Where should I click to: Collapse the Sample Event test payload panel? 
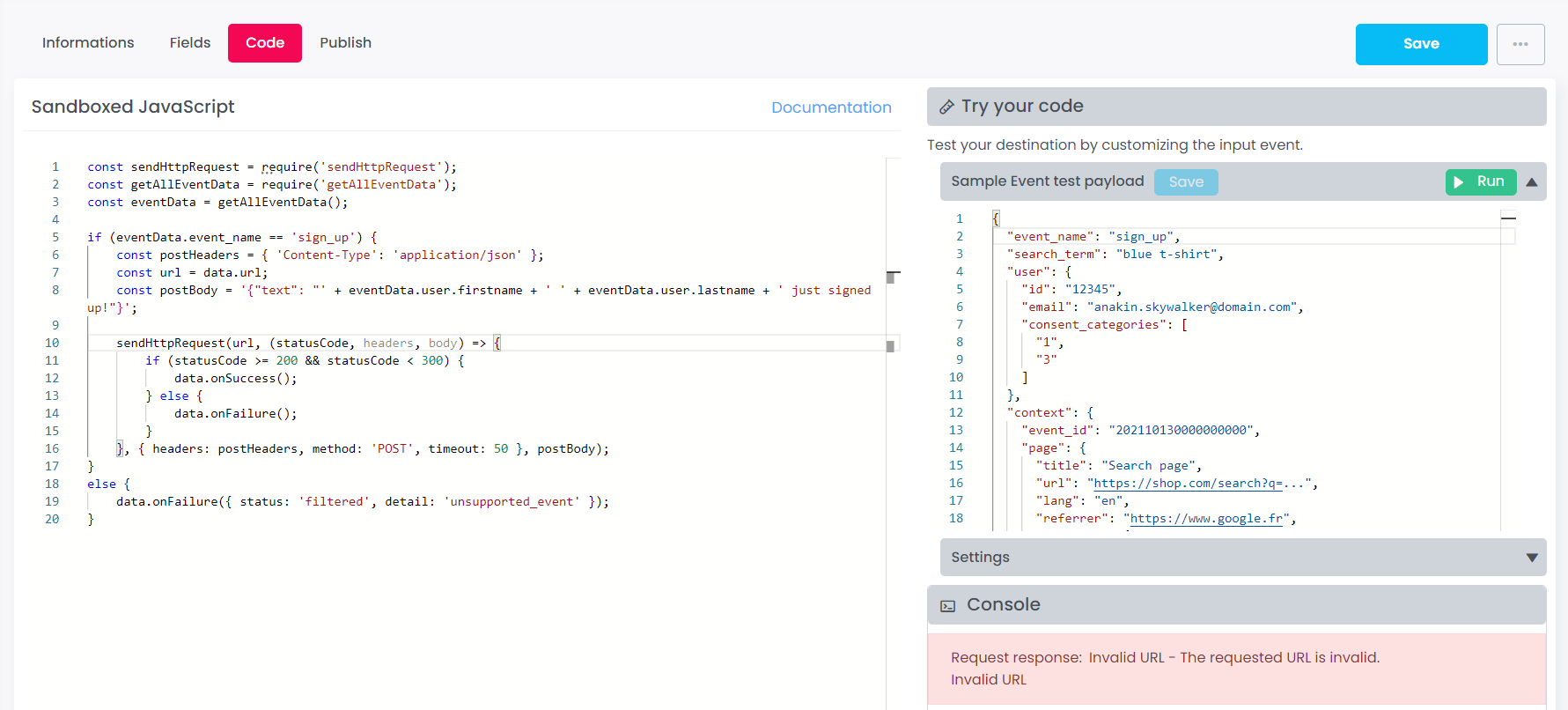point(1531,182)
